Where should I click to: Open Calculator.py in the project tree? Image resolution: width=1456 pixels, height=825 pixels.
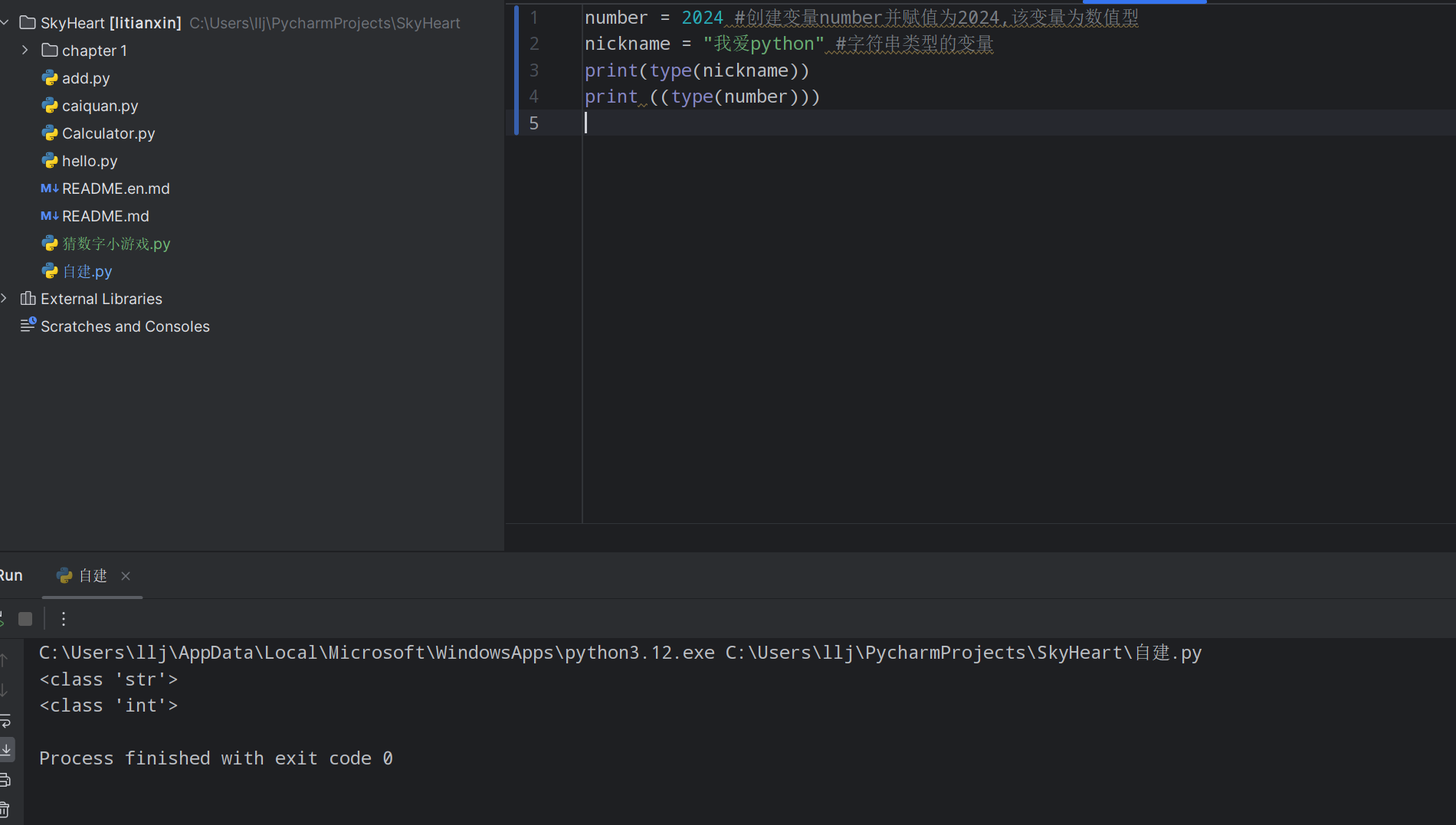pyautogui.click(x=109, y=133)
